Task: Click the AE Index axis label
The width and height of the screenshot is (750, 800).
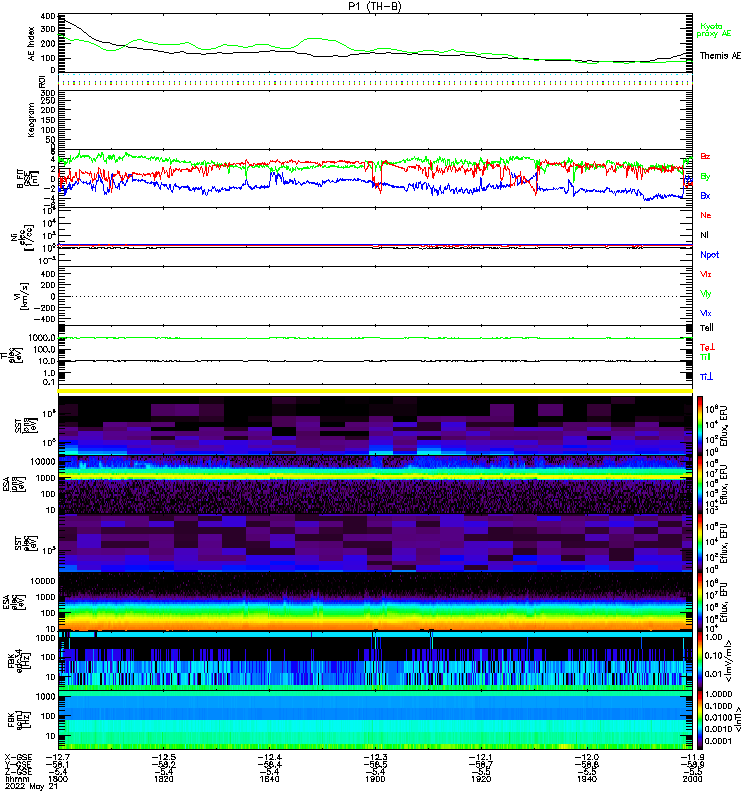Action: pyautogui.click(x=31, y=43)
